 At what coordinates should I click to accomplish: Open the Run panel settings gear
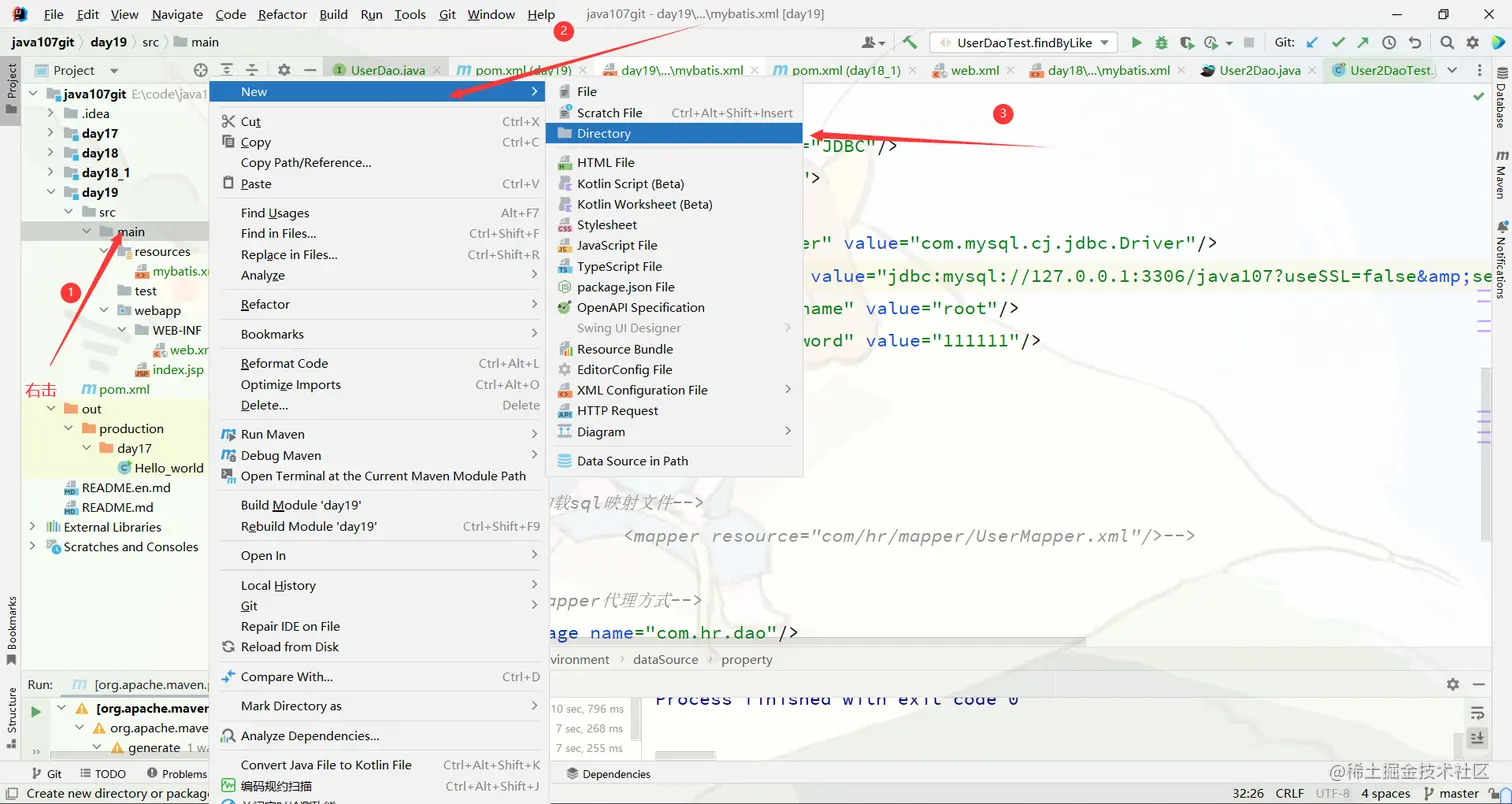(1453, 684)
